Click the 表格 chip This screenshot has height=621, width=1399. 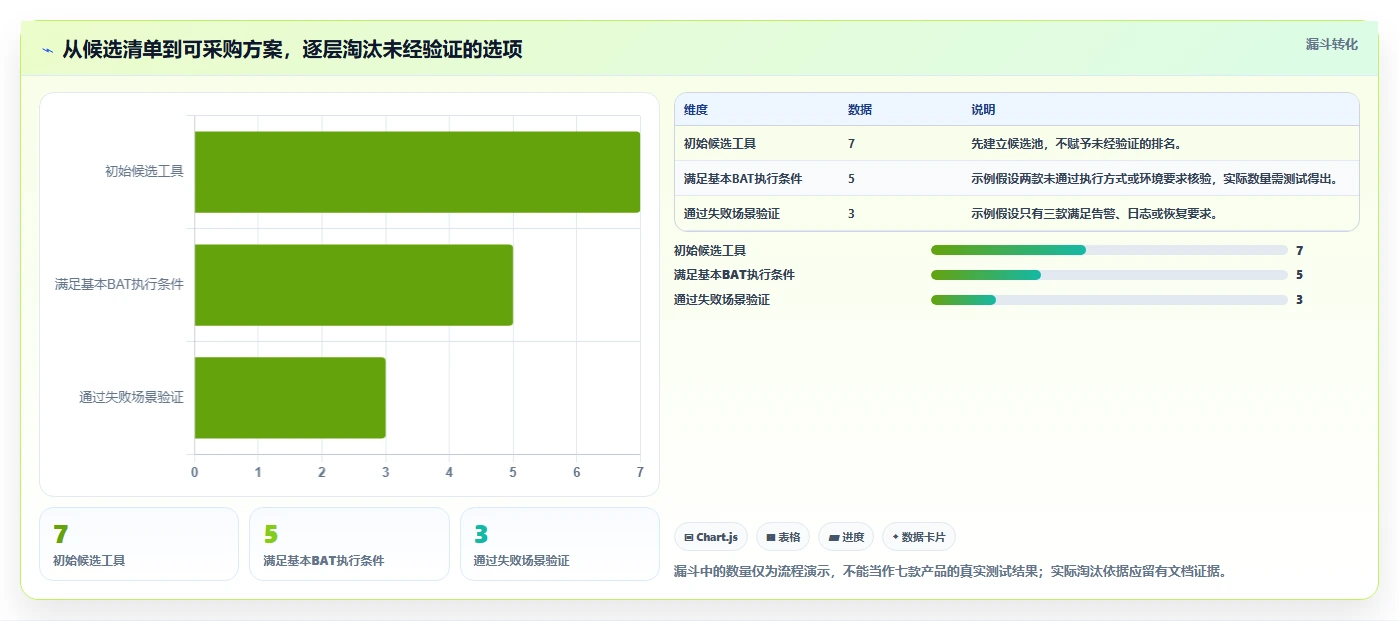point(783,537)
